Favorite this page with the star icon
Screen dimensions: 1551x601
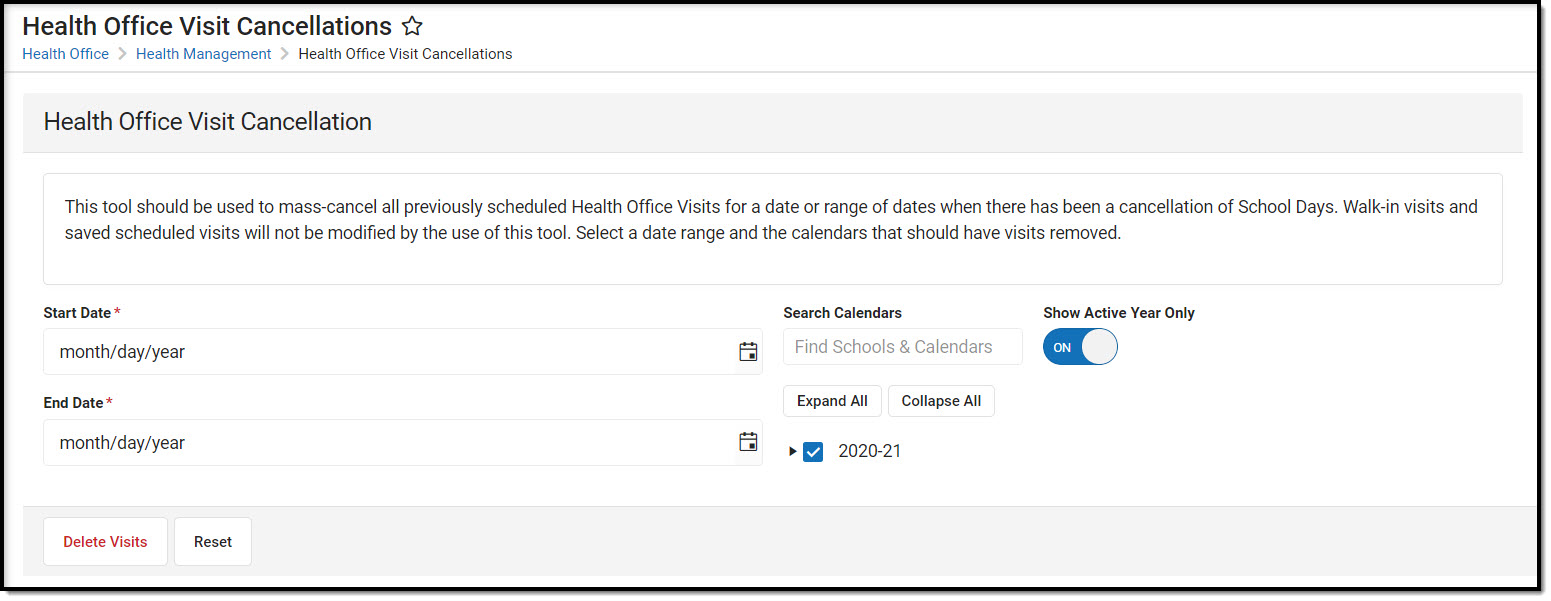(x=412, y=27)
